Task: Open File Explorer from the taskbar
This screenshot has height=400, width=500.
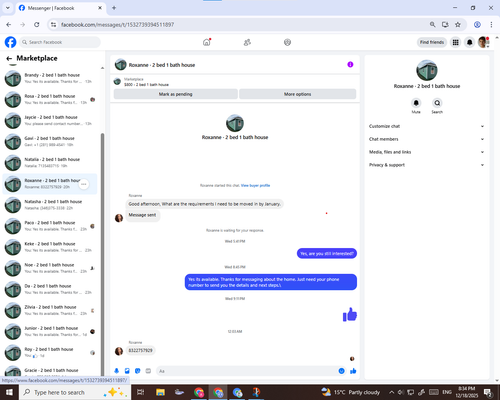Action: (160, 392)
